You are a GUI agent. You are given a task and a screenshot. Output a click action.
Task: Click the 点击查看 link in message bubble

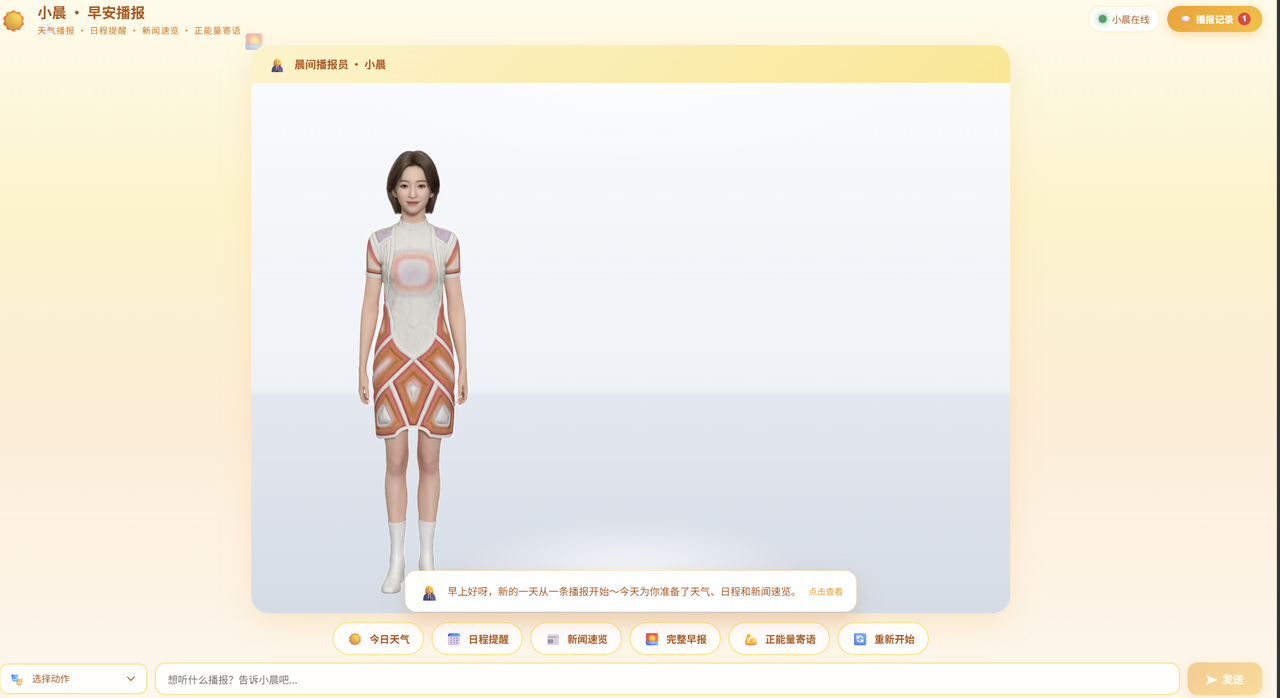825,592
